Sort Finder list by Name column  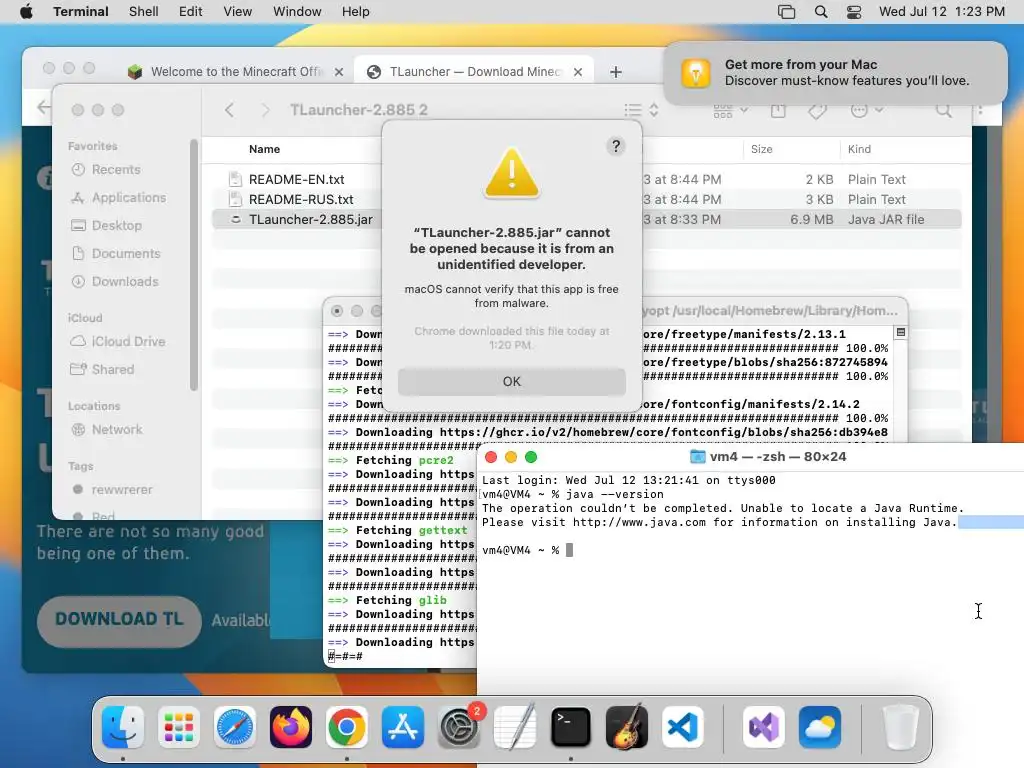tap(264, 149)
